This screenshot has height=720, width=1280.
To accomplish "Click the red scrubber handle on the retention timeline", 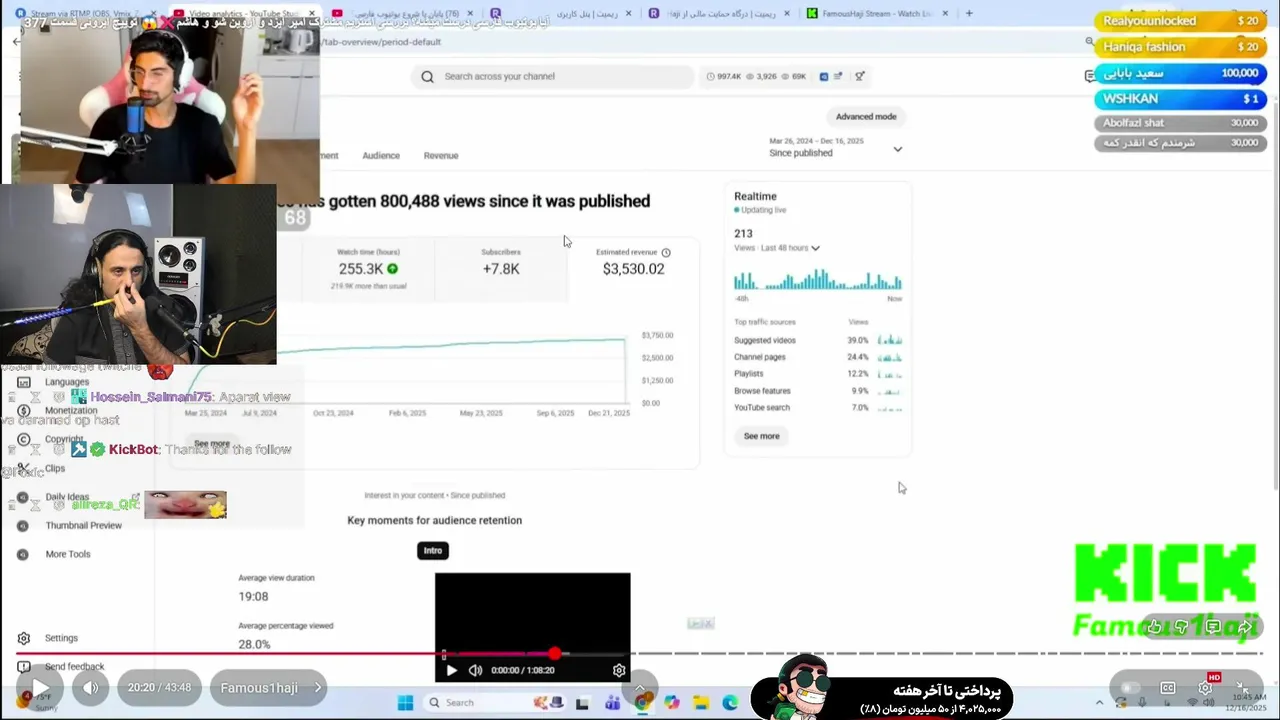I will (554, 653).
